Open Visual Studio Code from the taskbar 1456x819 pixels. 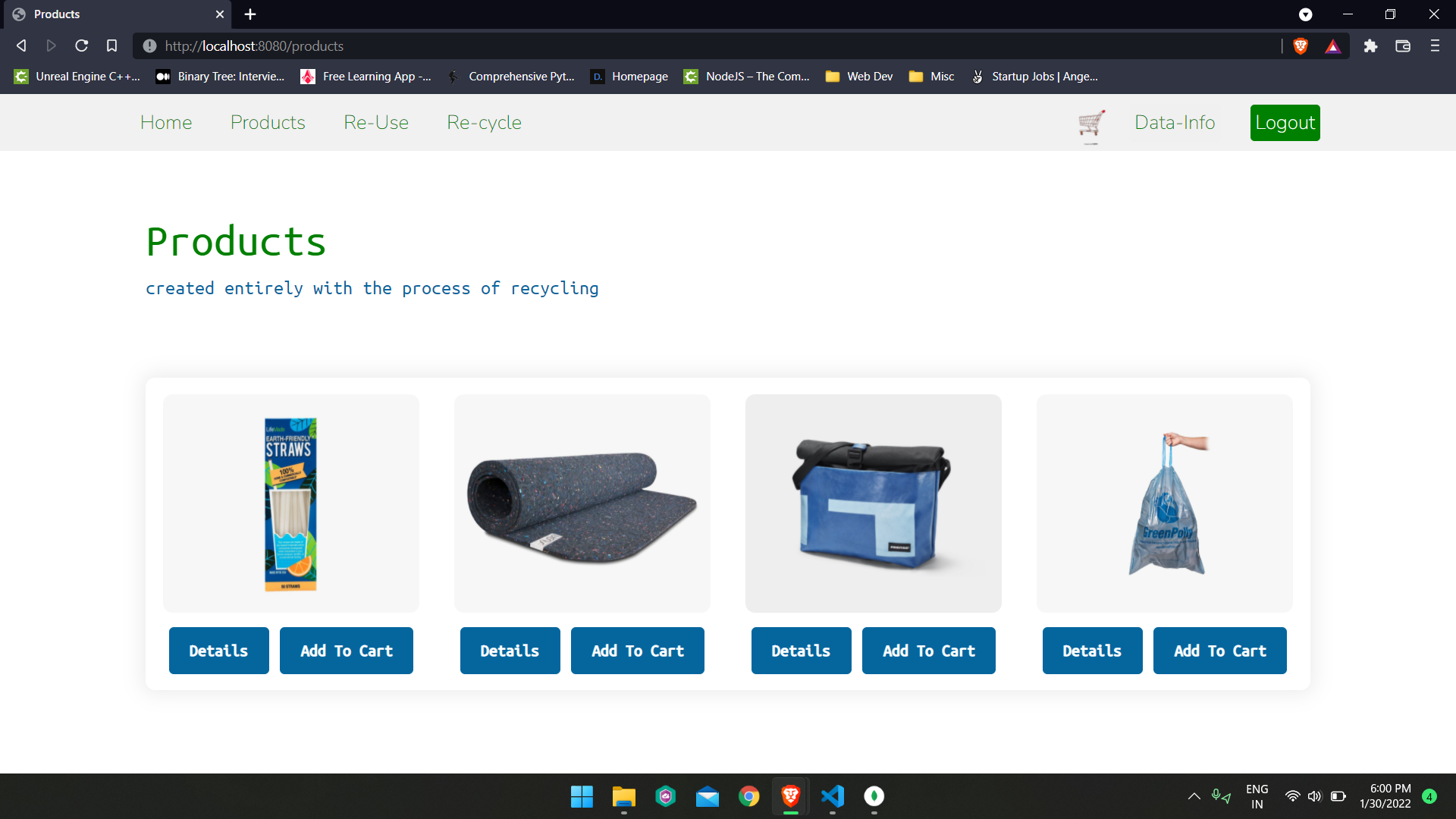coord(832,796)
